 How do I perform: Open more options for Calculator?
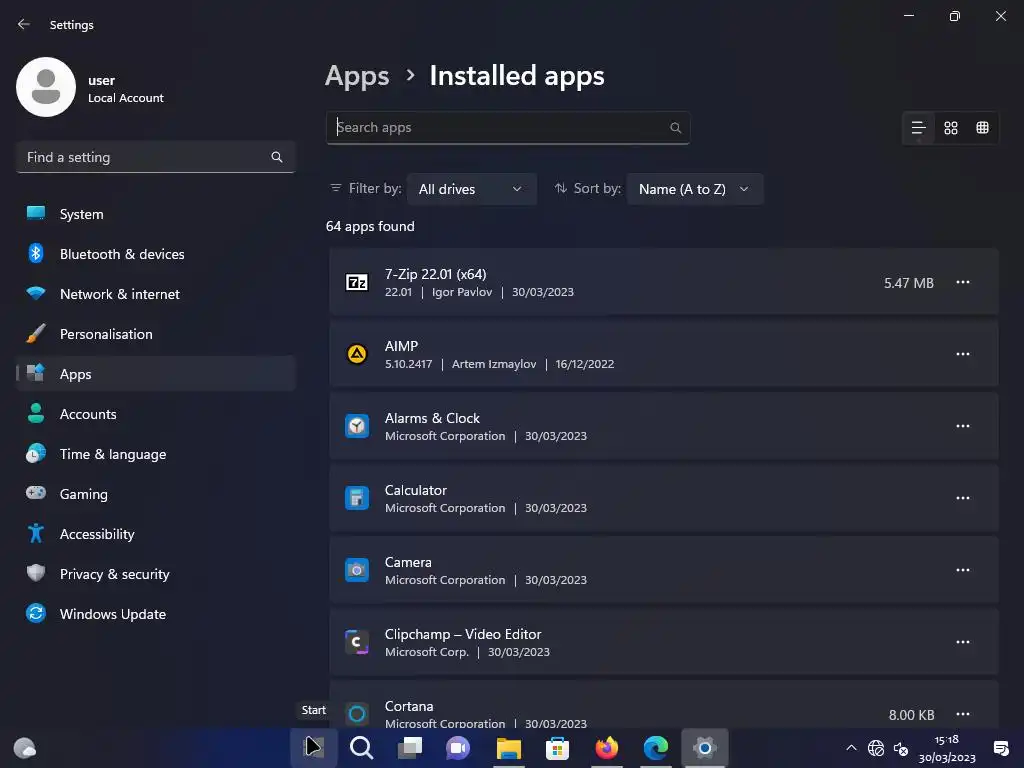(x=963, y=498)
